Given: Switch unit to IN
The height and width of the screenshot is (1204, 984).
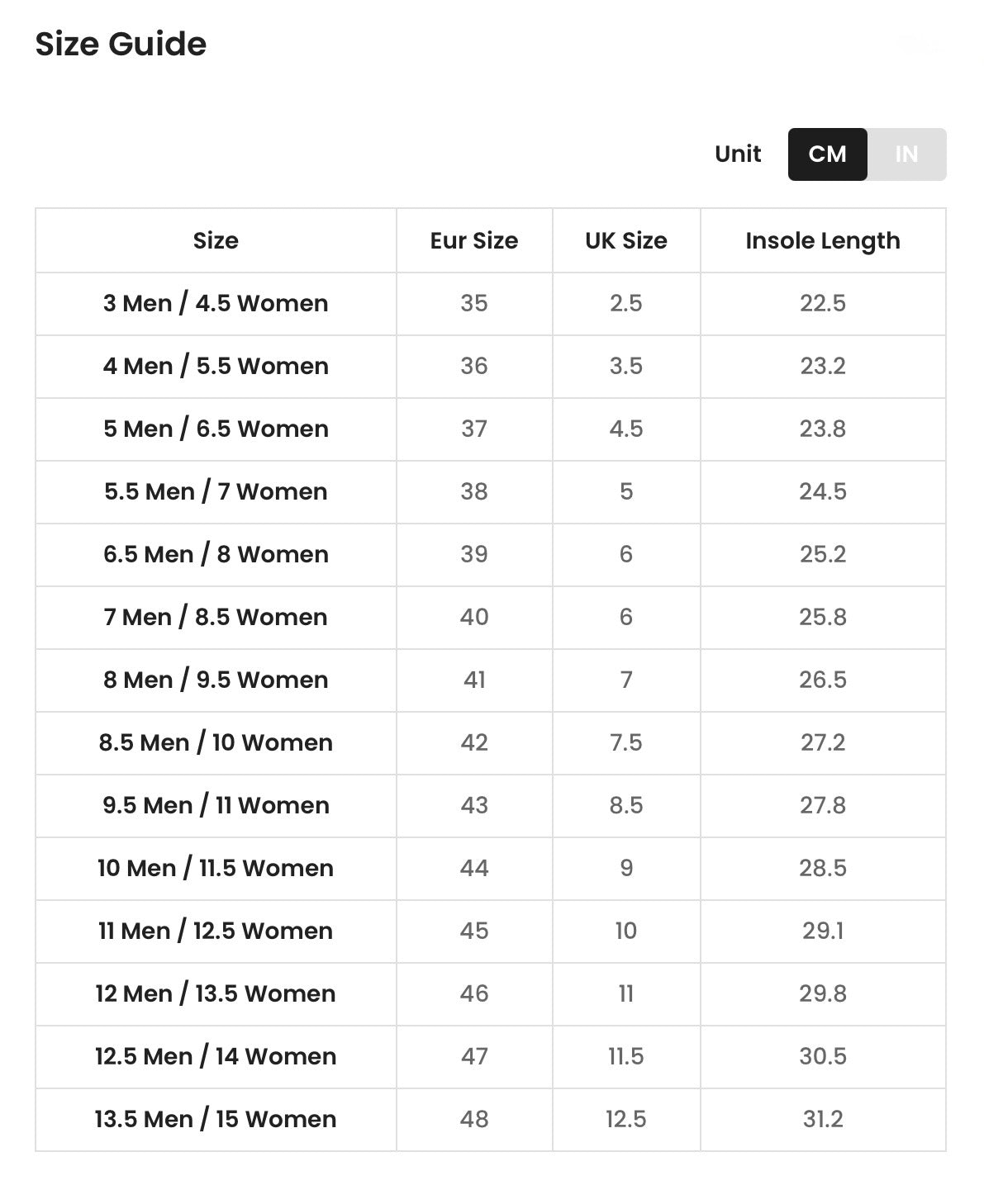Looking at the screenshot, I should (x=906, y=154).
